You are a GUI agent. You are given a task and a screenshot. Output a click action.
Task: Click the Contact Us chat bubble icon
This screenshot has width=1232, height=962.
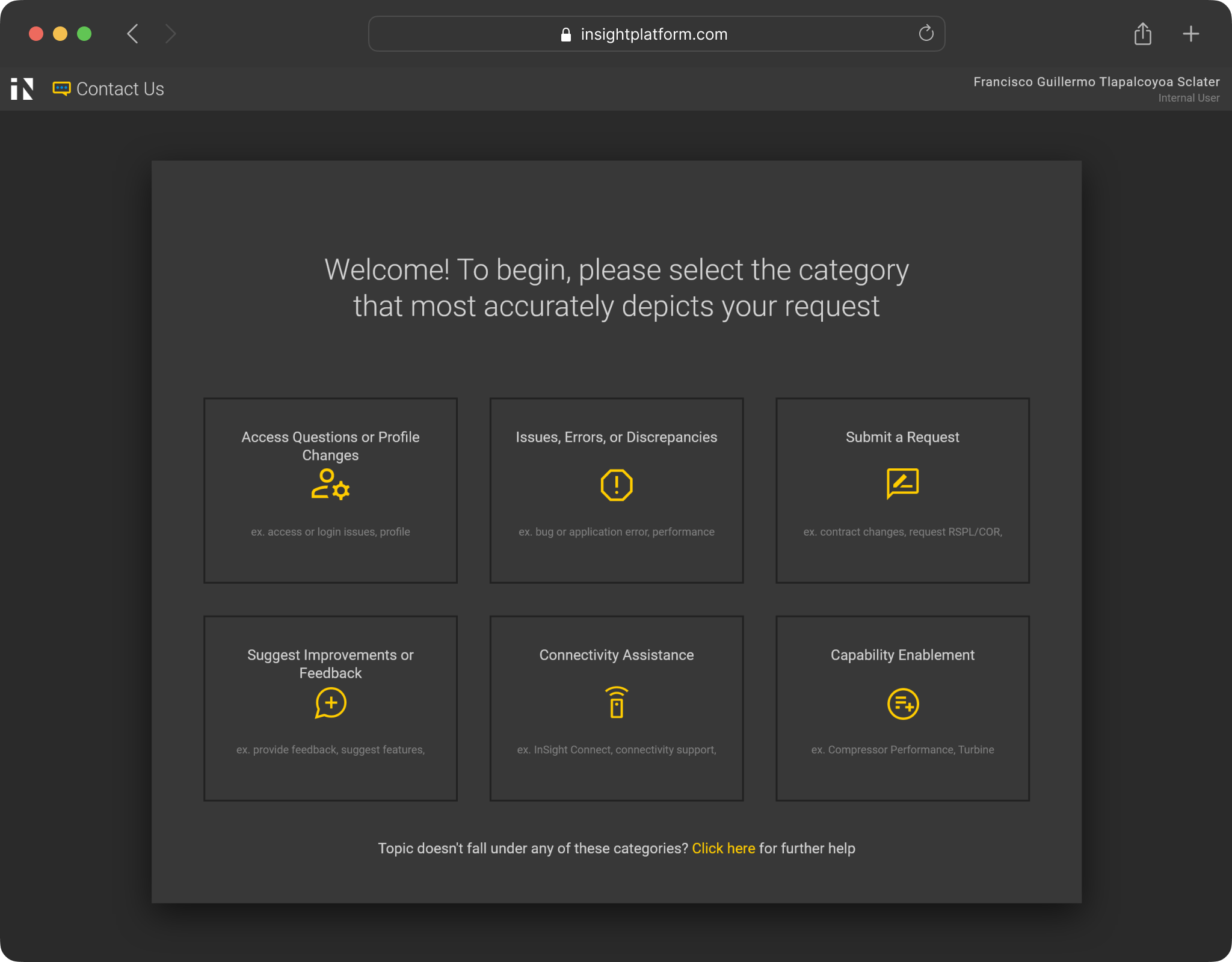coord(61,89)
